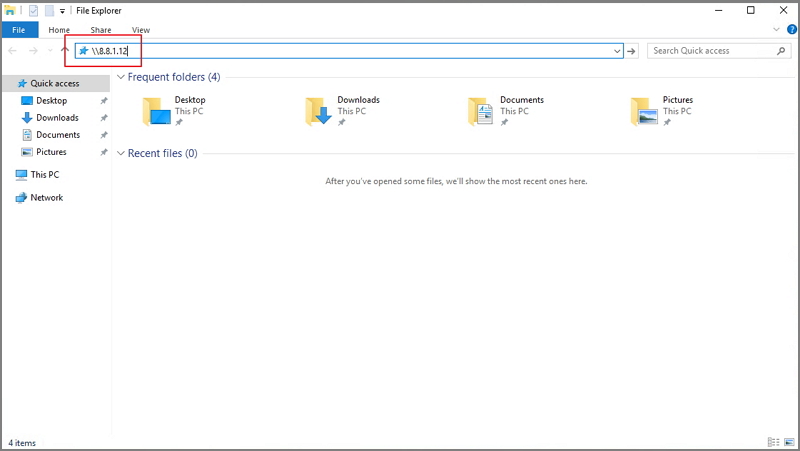Select the Documents frequent folder icon
The height and width of the screenshot is (451, 800).
[x=481, y=111]
